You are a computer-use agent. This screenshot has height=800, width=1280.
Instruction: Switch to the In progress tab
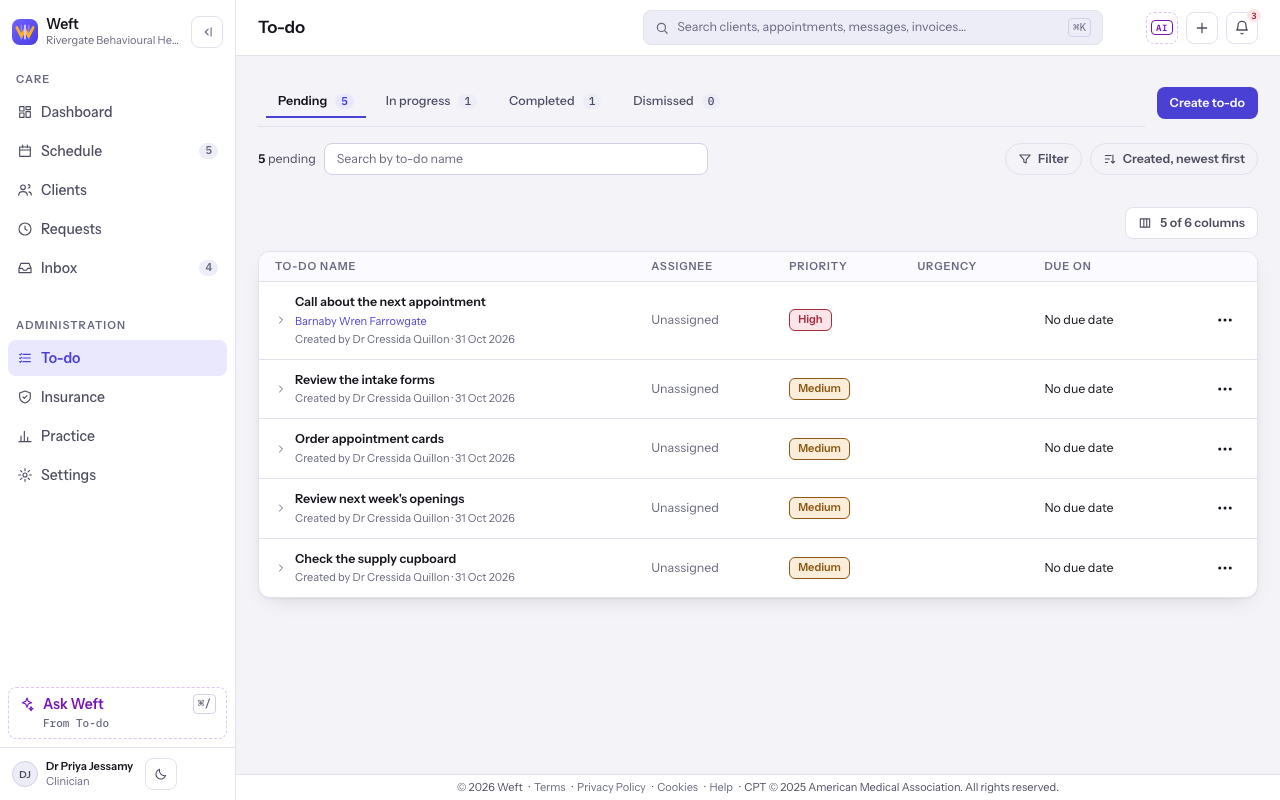pos(430,101)
